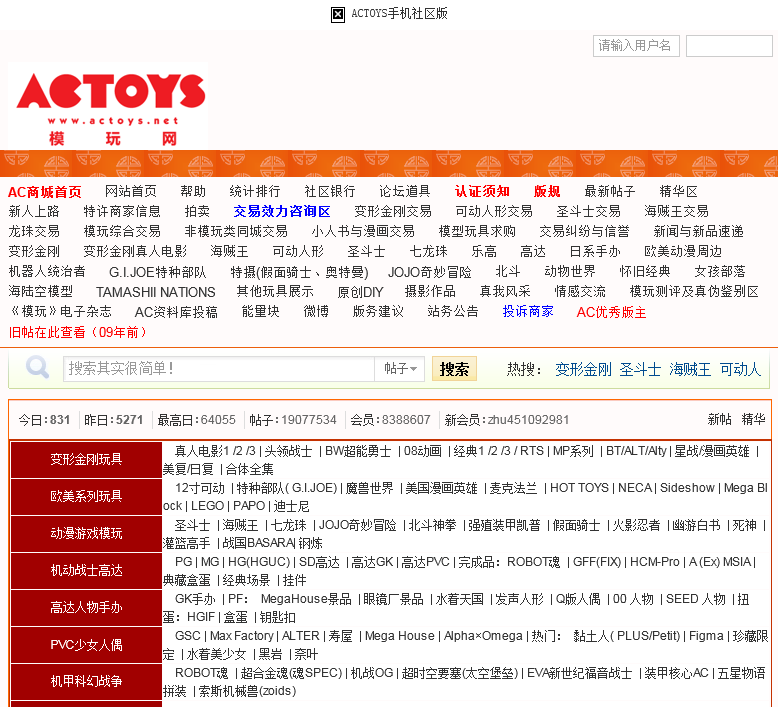Image resolution: width=778 pixels, height=707 pixels.
Task: Open 统计排行 menu item
Action: [255, 192]
